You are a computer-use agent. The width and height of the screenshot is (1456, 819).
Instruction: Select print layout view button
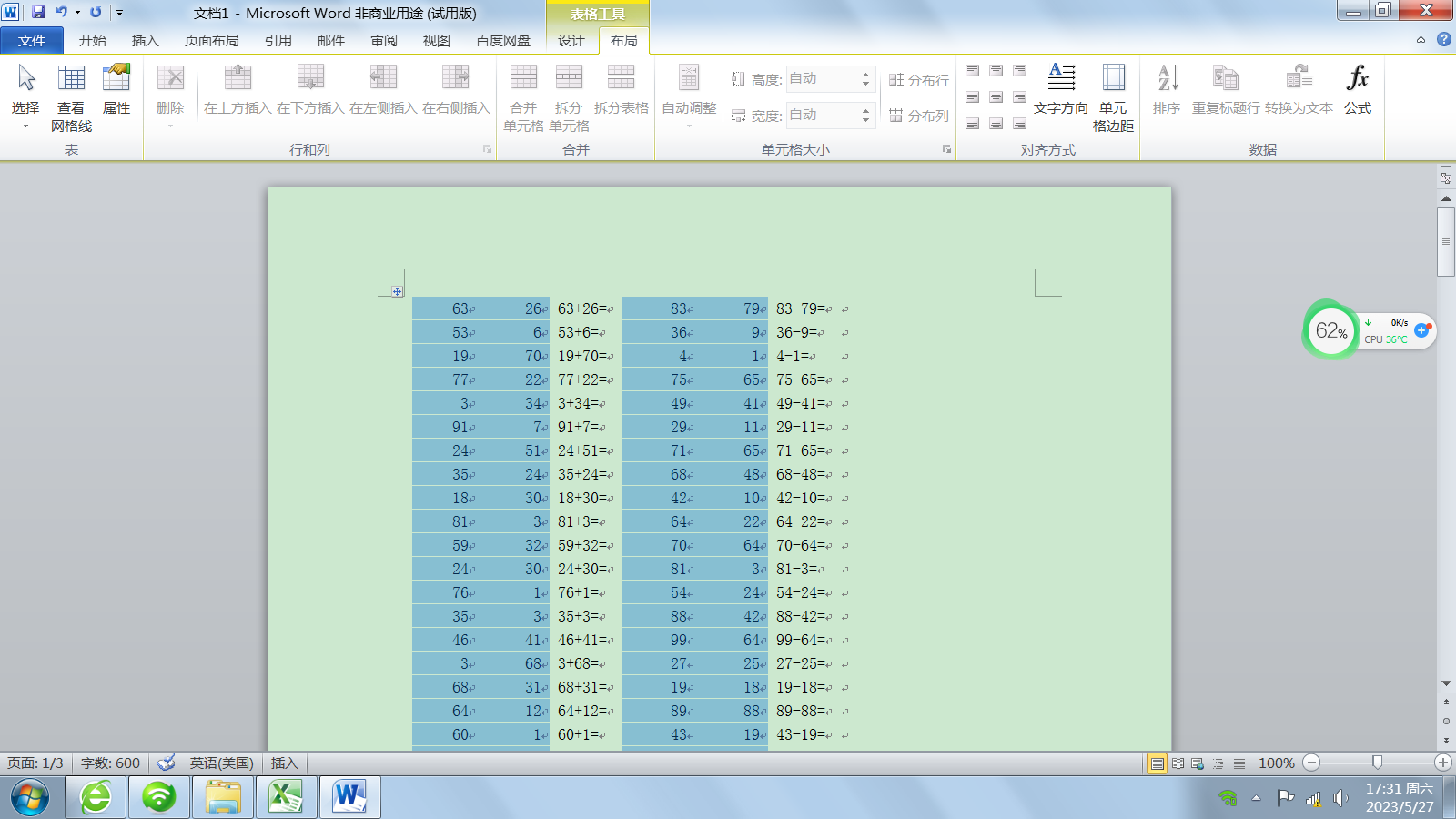1157,763
